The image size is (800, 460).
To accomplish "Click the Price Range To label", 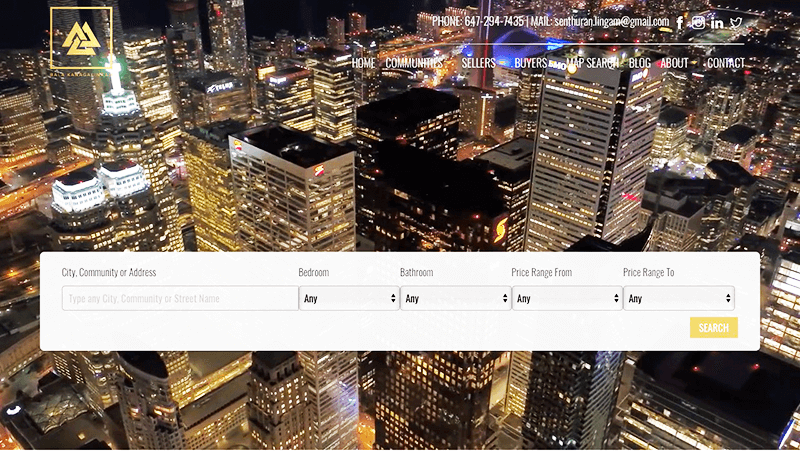I will 648,272.
